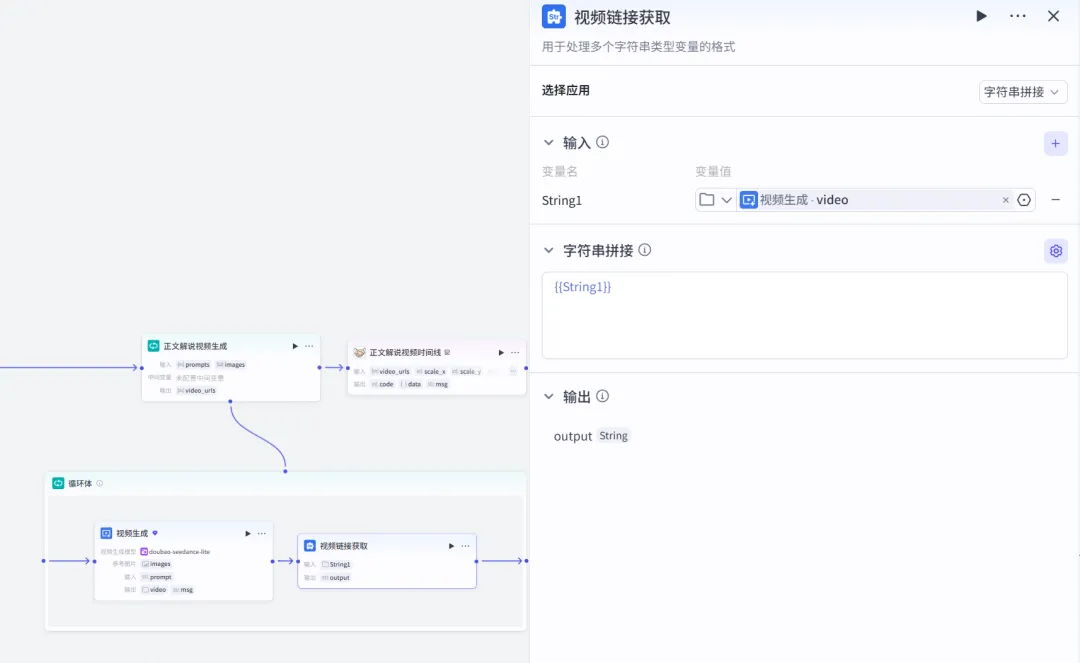Collapse the 字符串拼接 section
The width and height of the screenshot is (1080, 663).
(548, 251)
